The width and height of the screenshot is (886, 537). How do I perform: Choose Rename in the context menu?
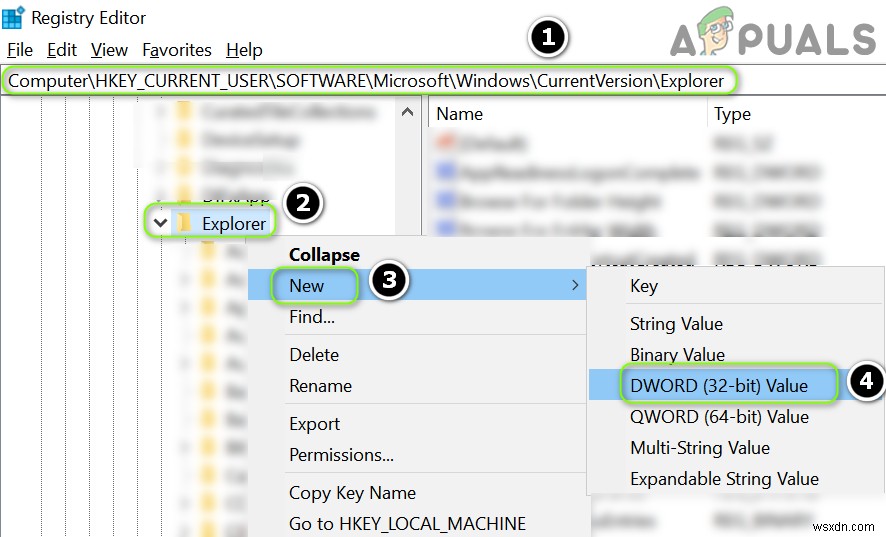point(320,386)
